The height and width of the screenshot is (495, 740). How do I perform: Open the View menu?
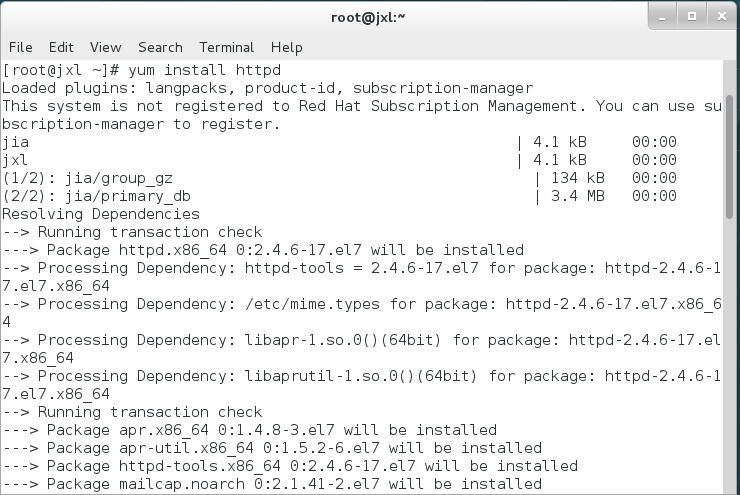coord(105,47)
